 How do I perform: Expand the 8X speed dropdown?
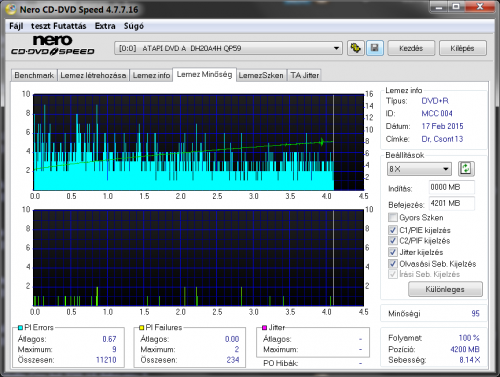tap(419, 169)
